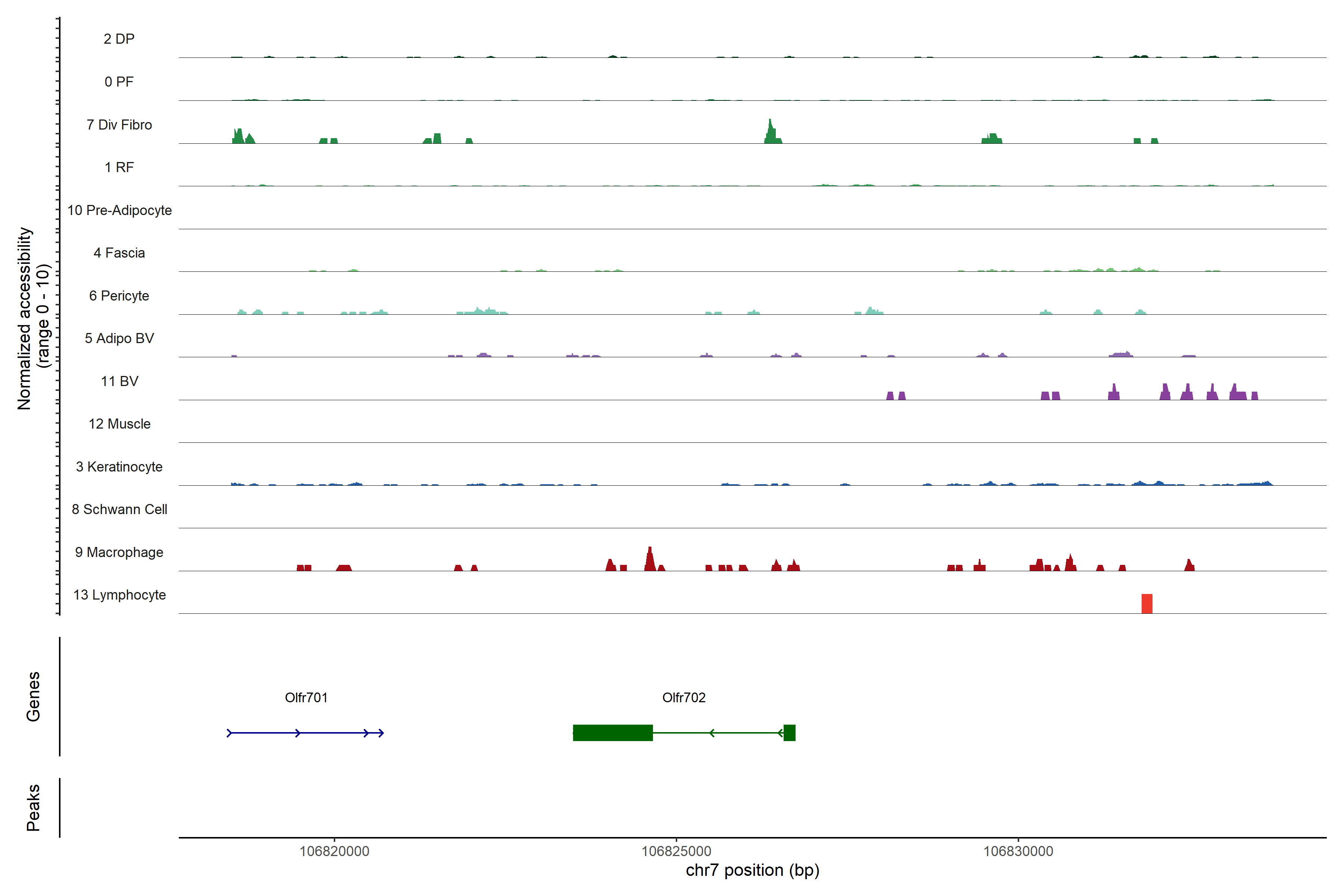Click the 106820000 axis tick label
The height and width of the screenshot is (896, 1344).
[334, 851]
